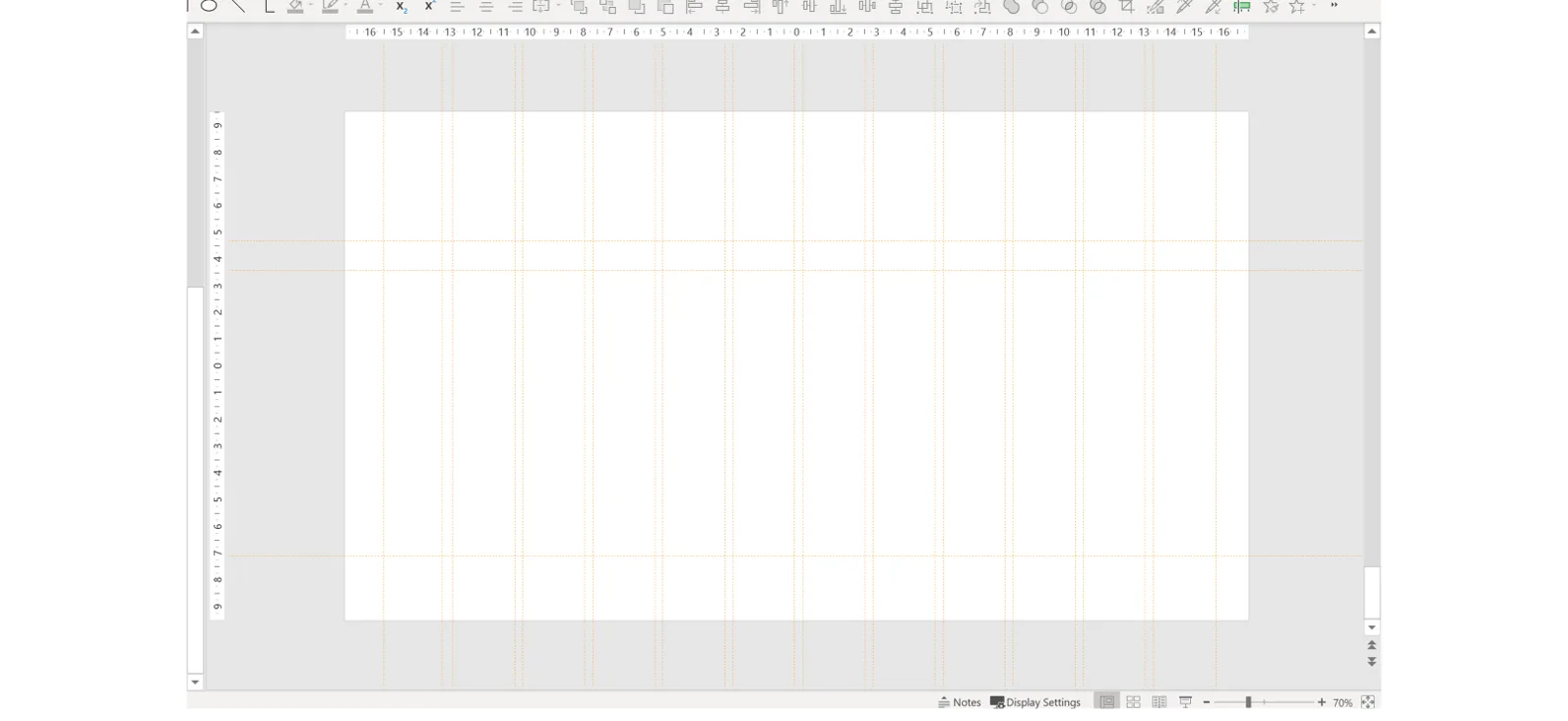Open Font Color dropdown arrow
Screen dimensions: 1568x721
coord(381,6)
